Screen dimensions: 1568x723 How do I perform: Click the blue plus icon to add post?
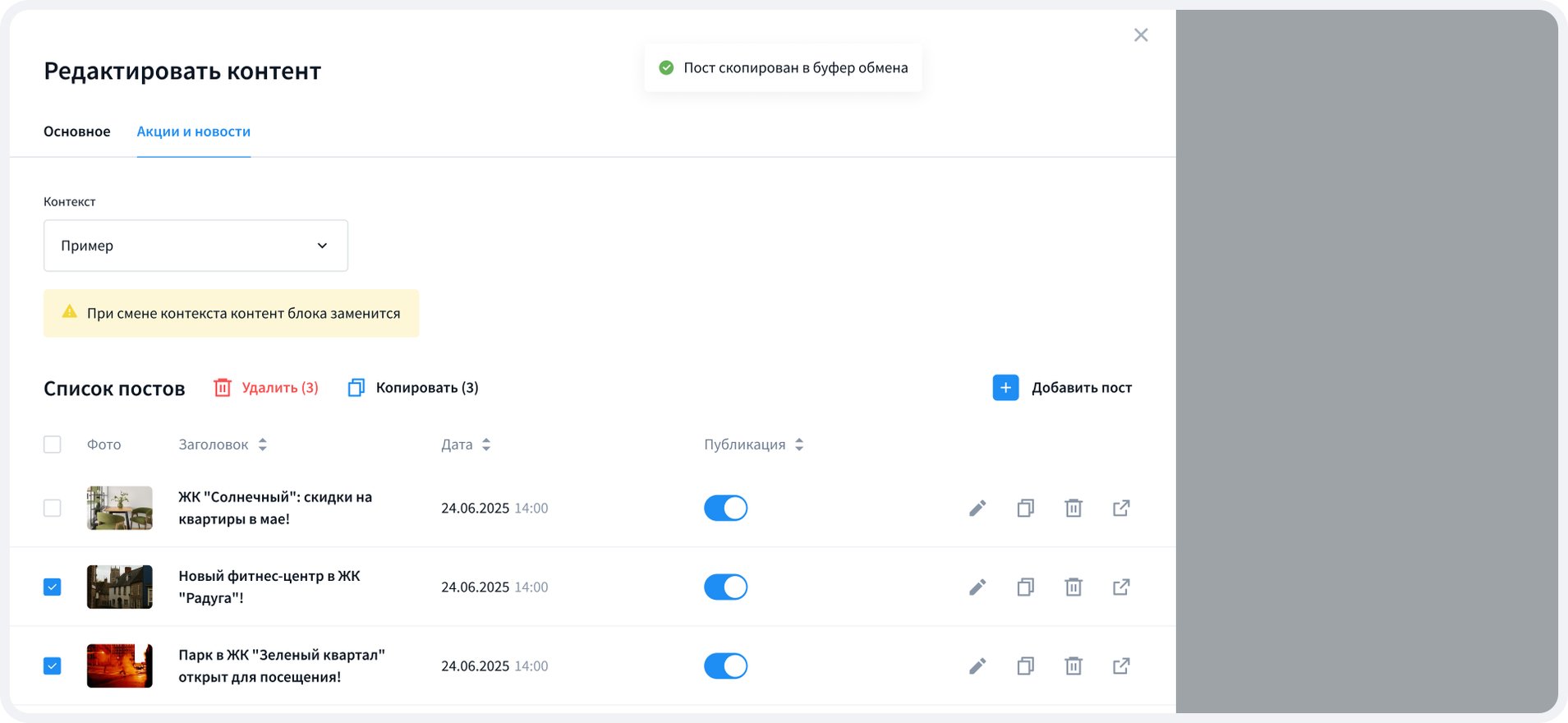1005,388
